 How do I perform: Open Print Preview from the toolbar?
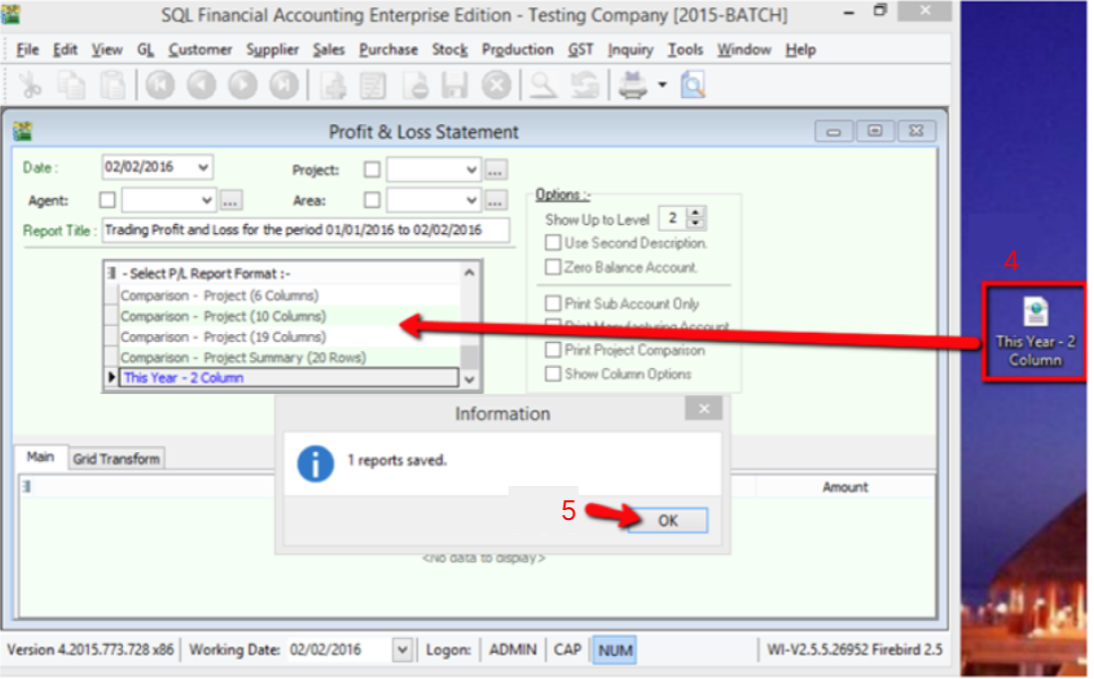(x=692, y=87)
